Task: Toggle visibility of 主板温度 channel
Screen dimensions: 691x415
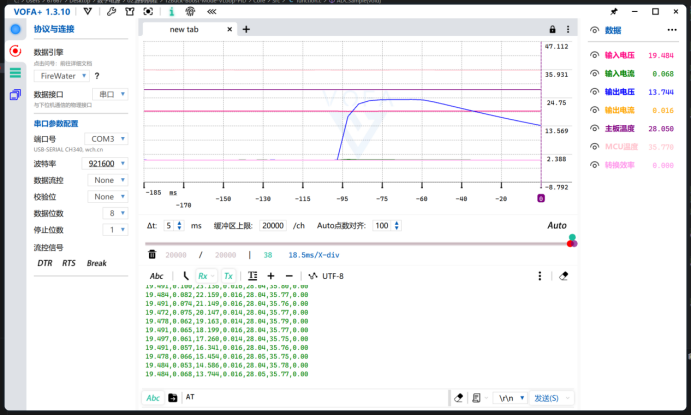Action: tap(594, 128)
